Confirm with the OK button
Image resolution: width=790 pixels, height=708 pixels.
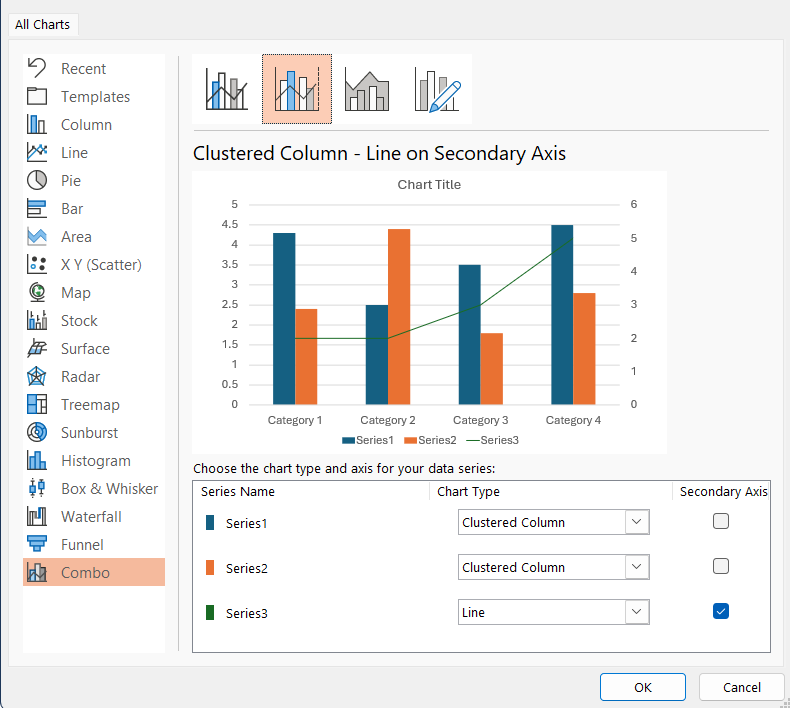[x=642, y=687]
